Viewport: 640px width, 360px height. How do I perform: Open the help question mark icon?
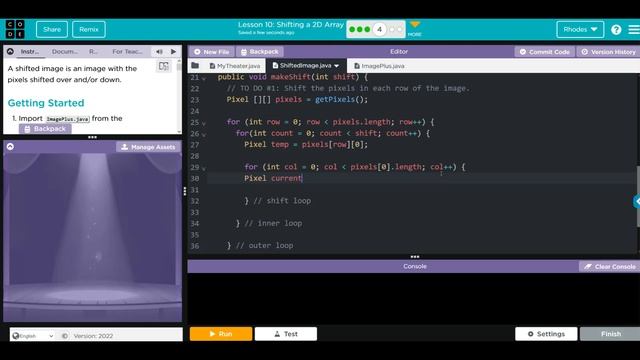(x=616, y=29)
